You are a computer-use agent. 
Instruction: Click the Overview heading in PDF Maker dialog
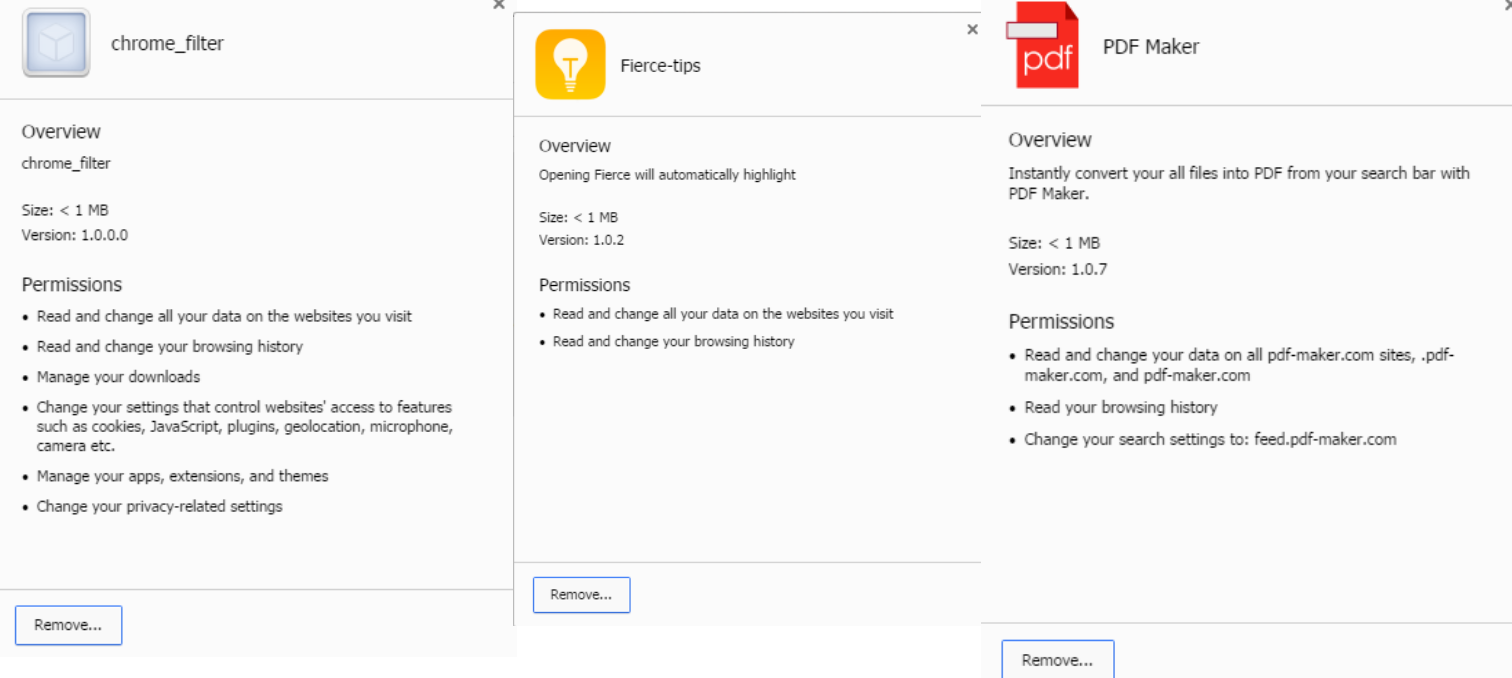[x=1050, y=140]
